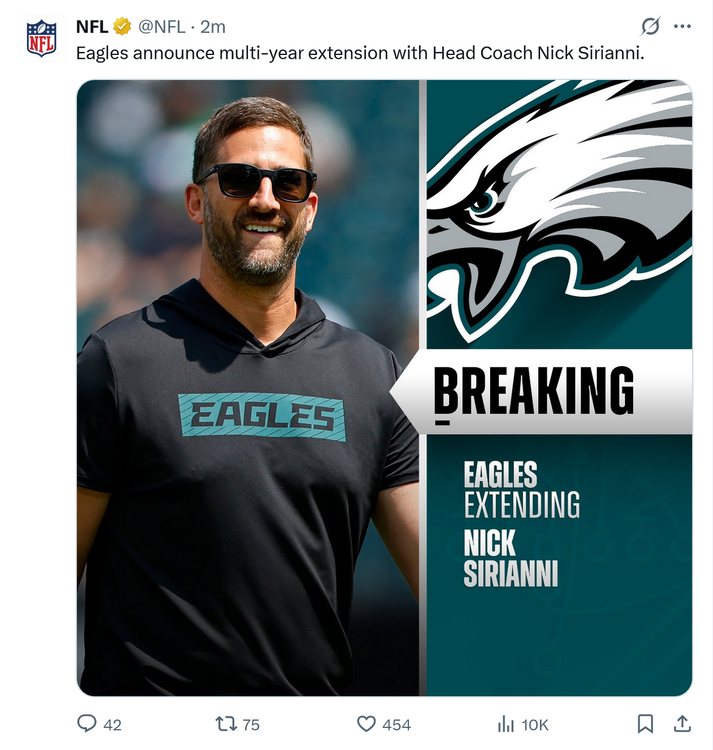The width and height of the screenshot is (713, 750).
Task: Click the reply speech bubble icon
Action: [x=87, y=723]
